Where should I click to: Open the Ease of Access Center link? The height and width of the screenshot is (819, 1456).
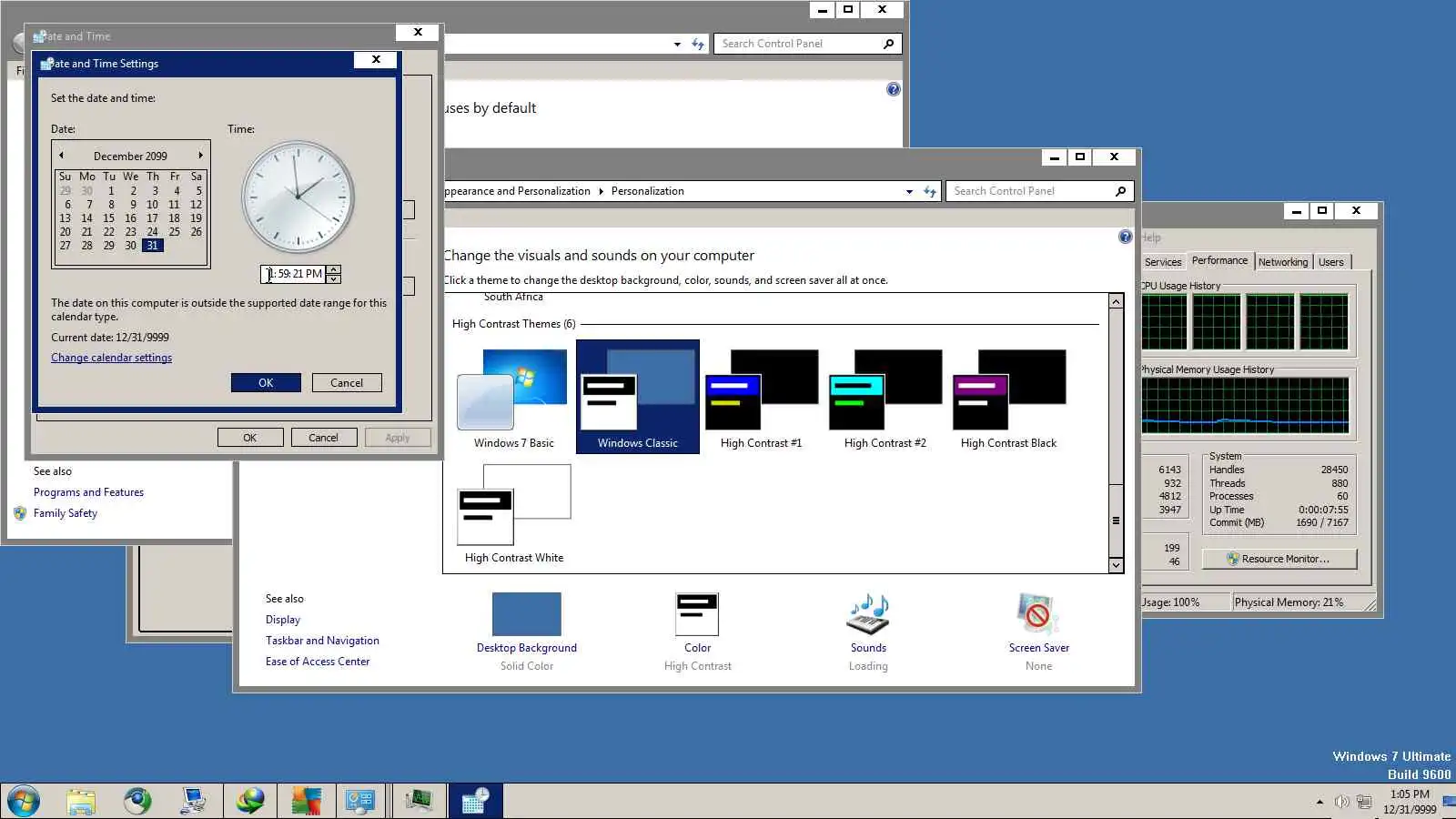click(x=318, y=662)
